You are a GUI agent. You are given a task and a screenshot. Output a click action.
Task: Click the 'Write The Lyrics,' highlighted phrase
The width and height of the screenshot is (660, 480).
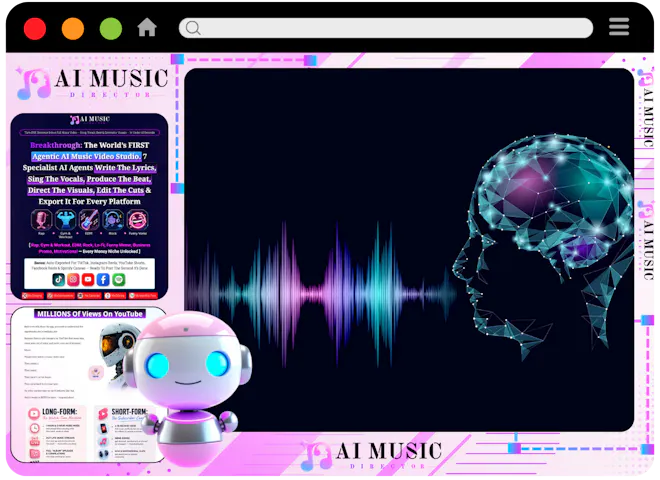coord(125,168)
